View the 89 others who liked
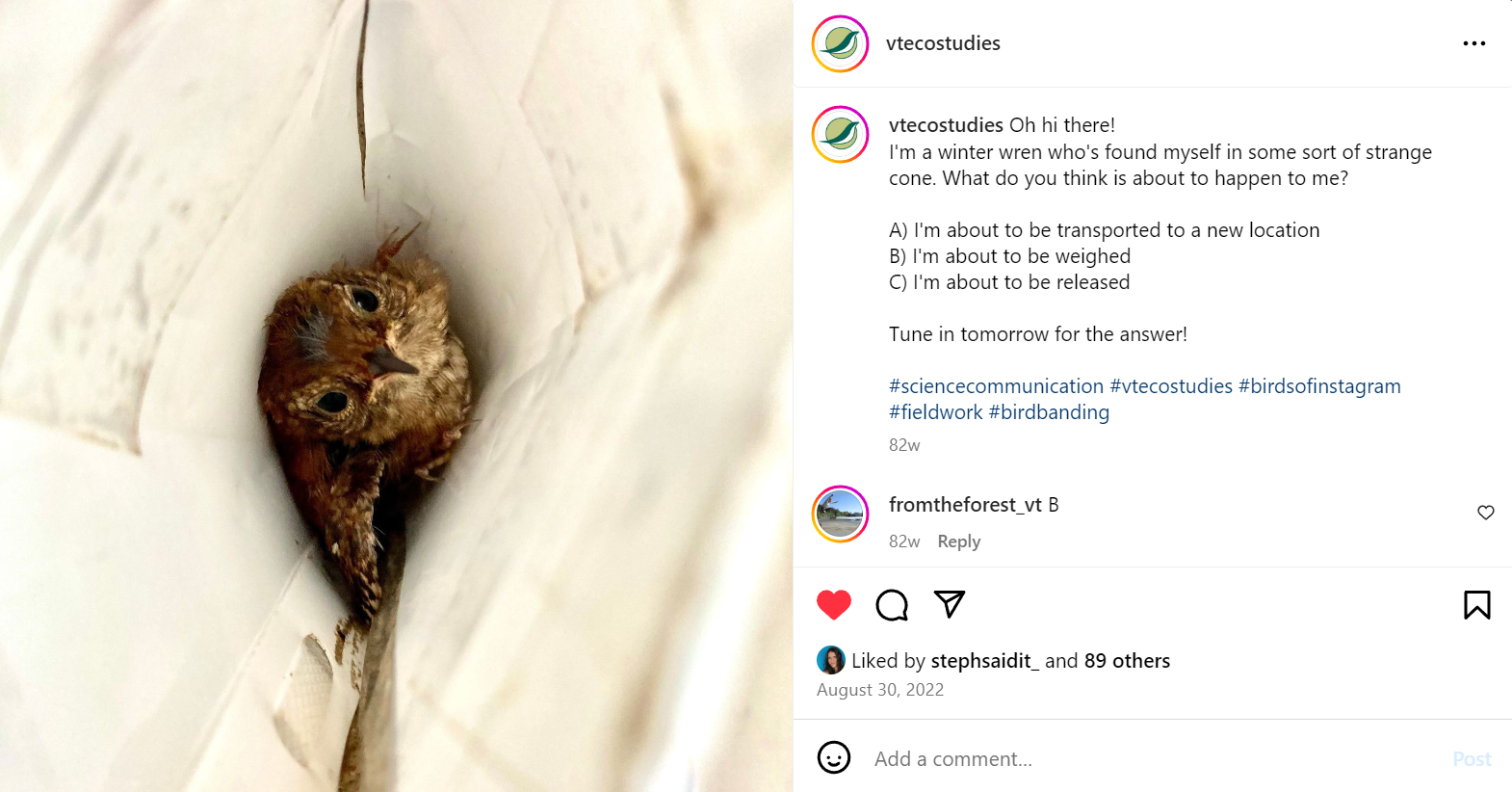The height and width of the screenshot is (792, 1512). 1127,661
